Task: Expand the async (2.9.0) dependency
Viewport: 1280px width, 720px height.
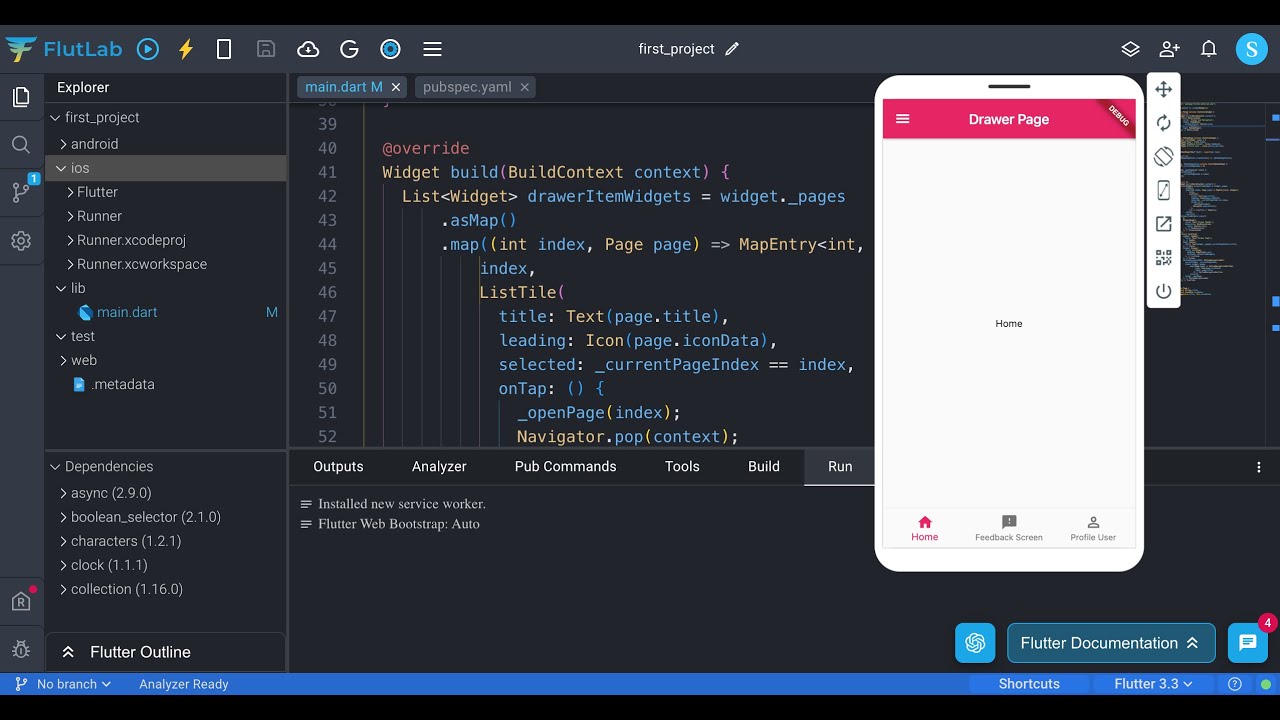Action: 63,493
